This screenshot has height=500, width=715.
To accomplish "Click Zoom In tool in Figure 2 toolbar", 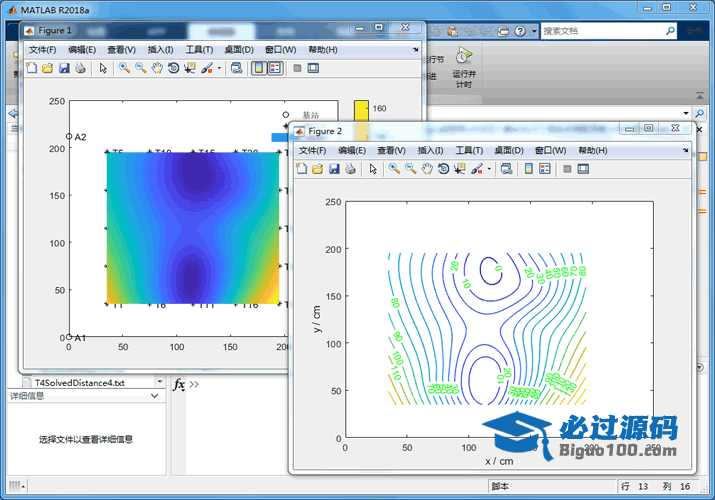I will pos(395,169).
